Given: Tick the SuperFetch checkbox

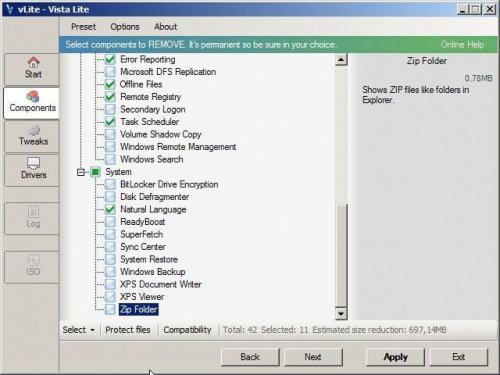Looking at the screenshot, I should 110,234.
